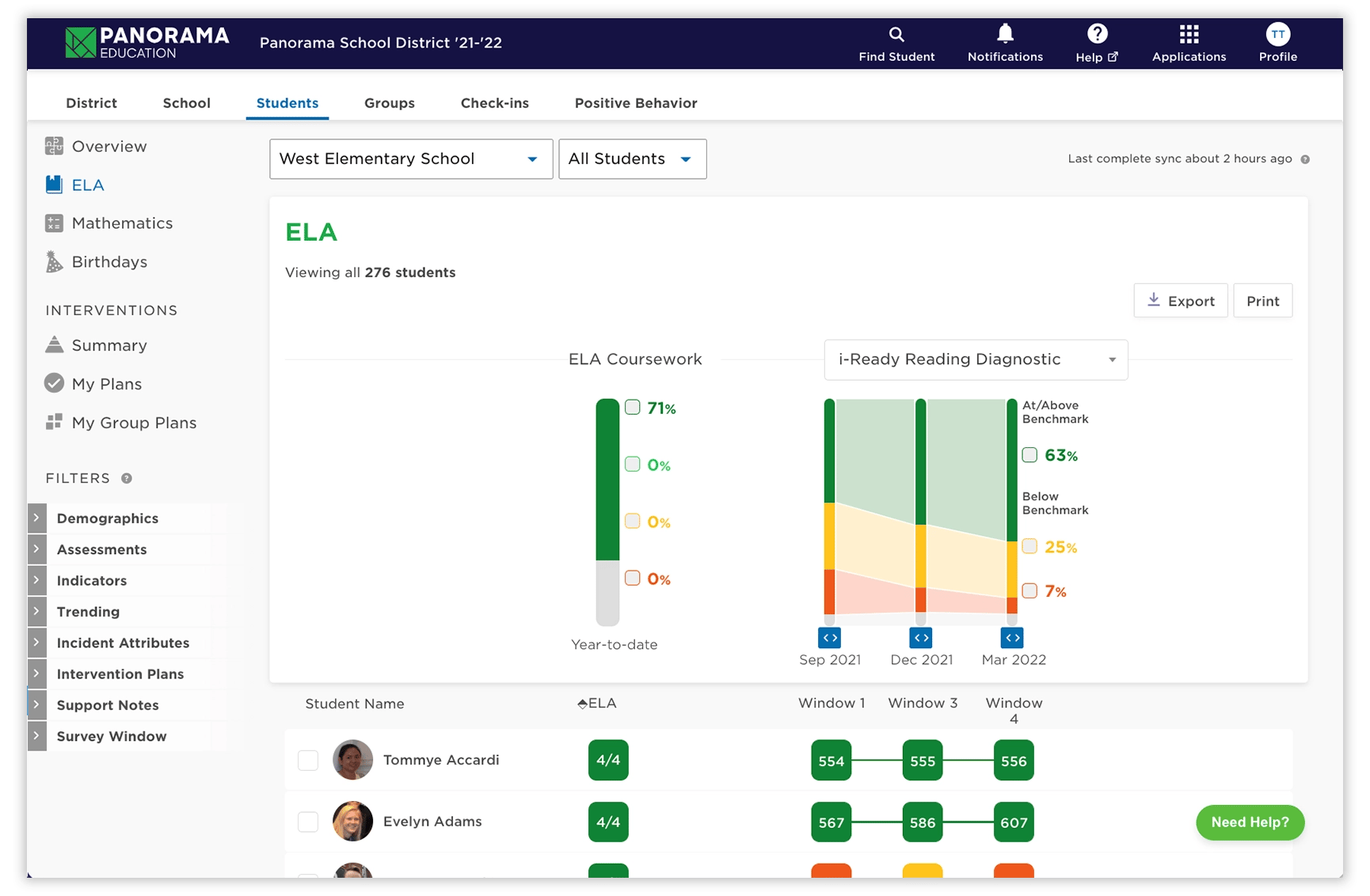Screen dimensions: 1370x896
Task: Click the Need Help? button
Action: tap(1250, 822)
